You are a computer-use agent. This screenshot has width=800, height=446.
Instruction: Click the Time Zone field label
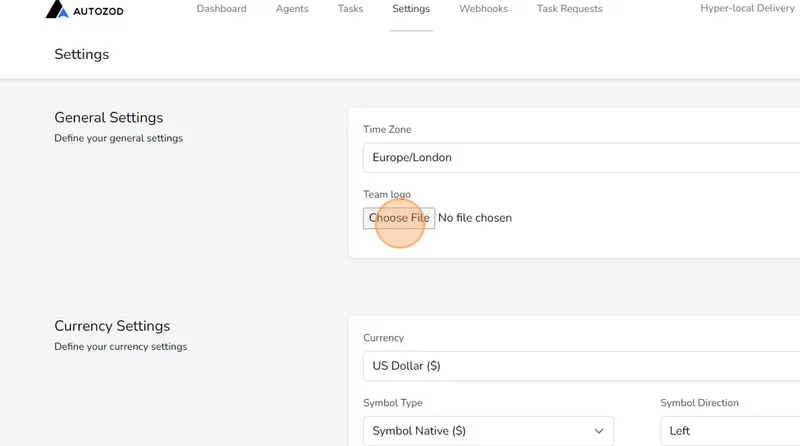(387, 130)
